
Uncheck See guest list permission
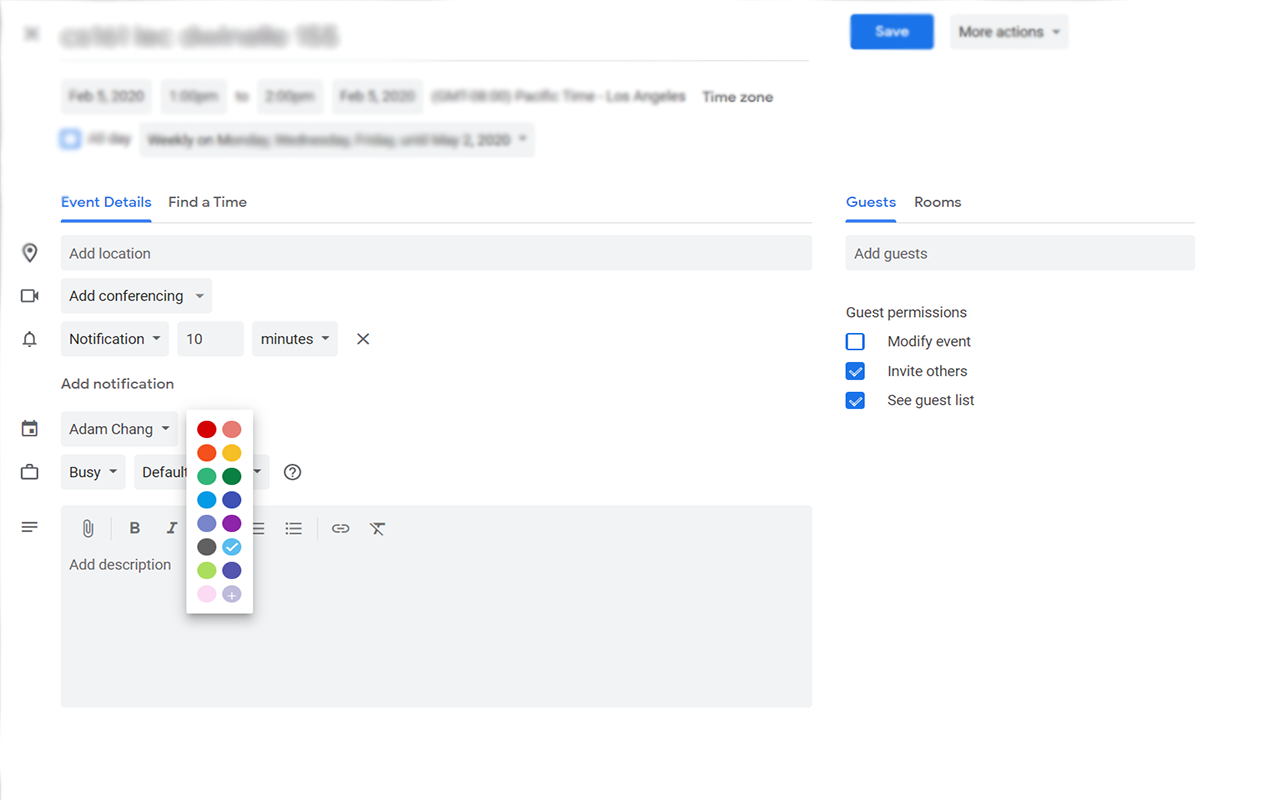pos(855,400)
